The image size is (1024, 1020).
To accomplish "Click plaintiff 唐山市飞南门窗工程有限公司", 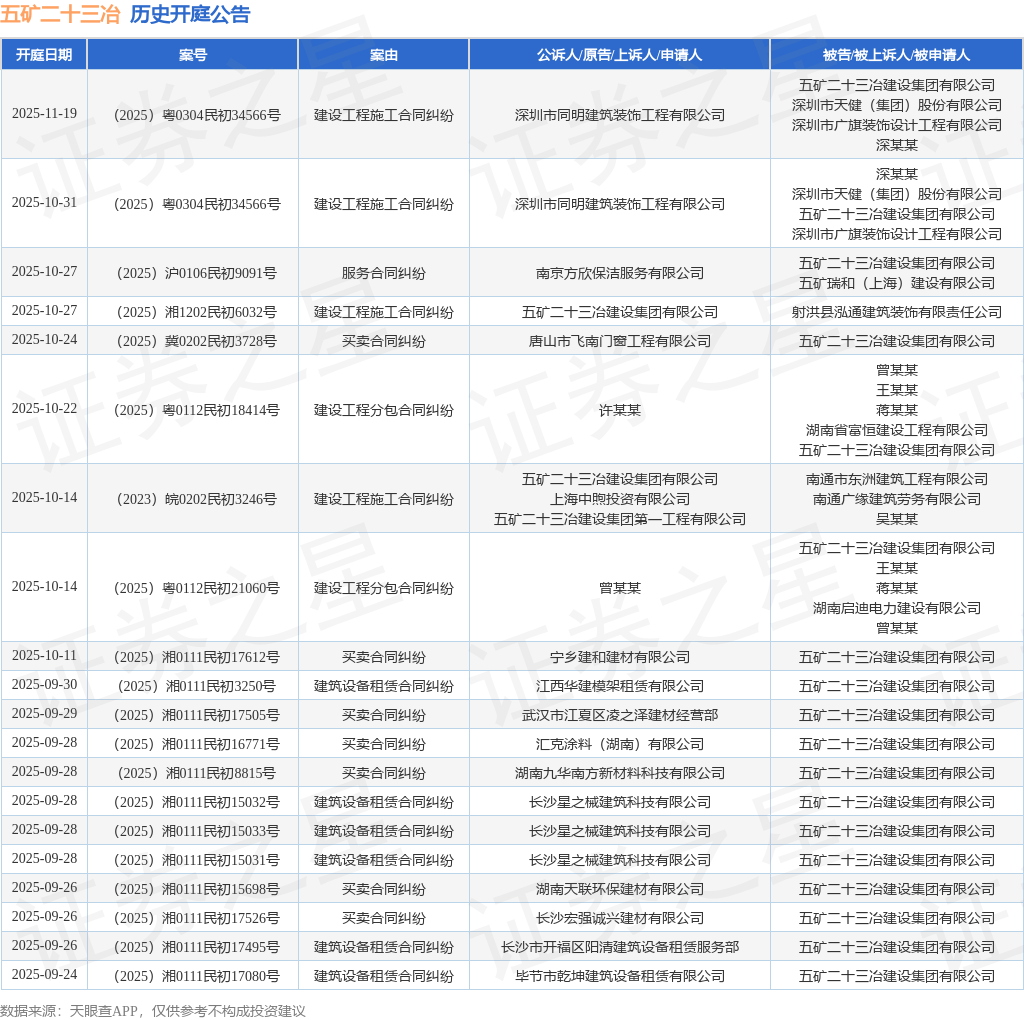I will pyautogui.click(x=619, y=341).
